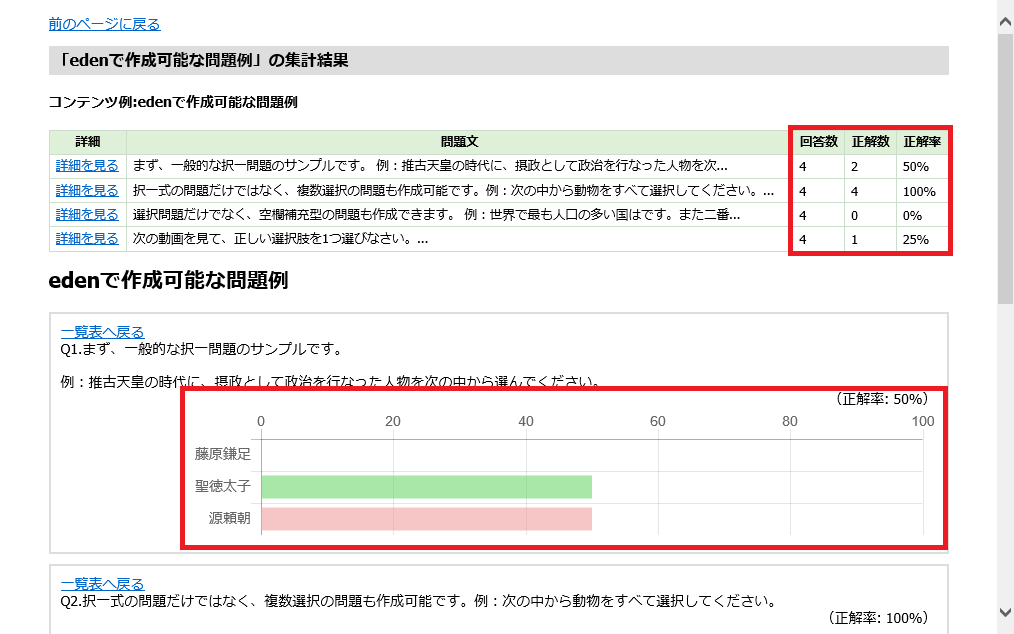Select the 問題文 column header
Image resolution: width=1014 pixels, height=634 pixels.
pos(459,142)
